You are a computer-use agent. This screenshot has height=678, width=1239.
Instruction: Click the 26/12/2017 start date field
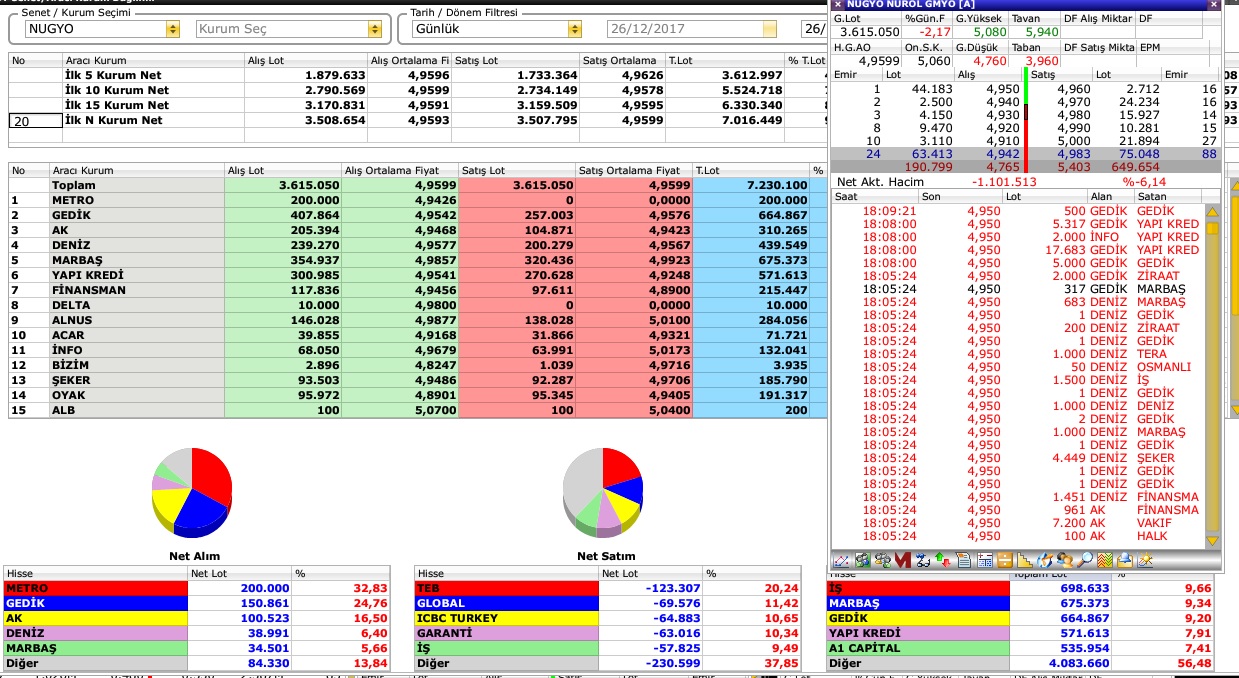pos(693,29)
